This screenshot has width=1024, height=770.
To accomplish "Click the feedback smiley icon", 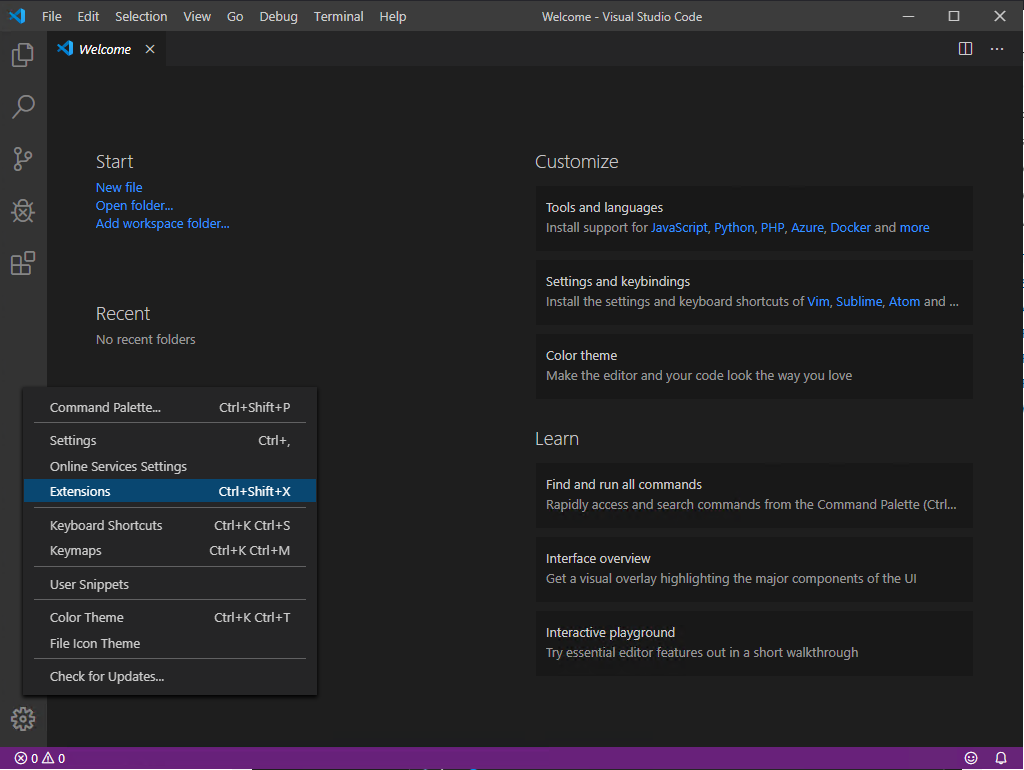I will click(970, 758).
